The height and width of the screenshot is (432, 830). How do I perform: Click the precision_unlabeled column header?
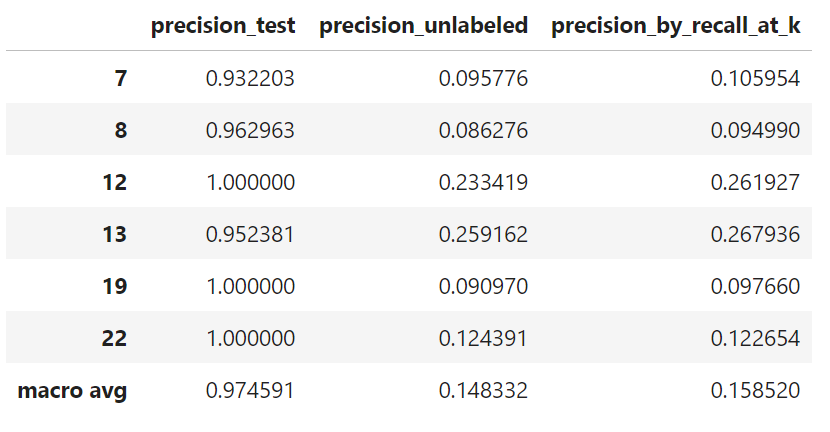coord(423,26)
